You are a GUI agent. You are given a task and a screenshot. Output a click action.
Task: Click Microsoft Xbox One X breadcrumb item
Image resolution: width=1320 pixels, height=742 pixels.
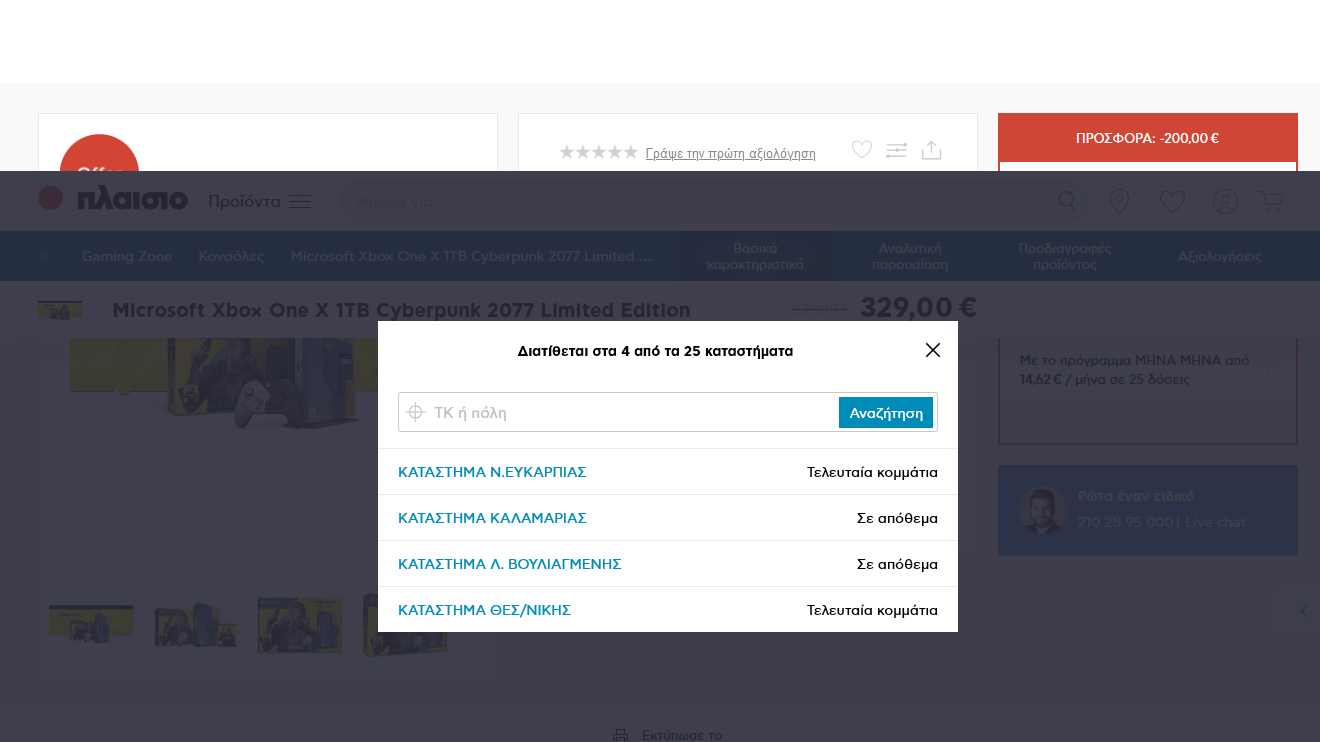471,256
